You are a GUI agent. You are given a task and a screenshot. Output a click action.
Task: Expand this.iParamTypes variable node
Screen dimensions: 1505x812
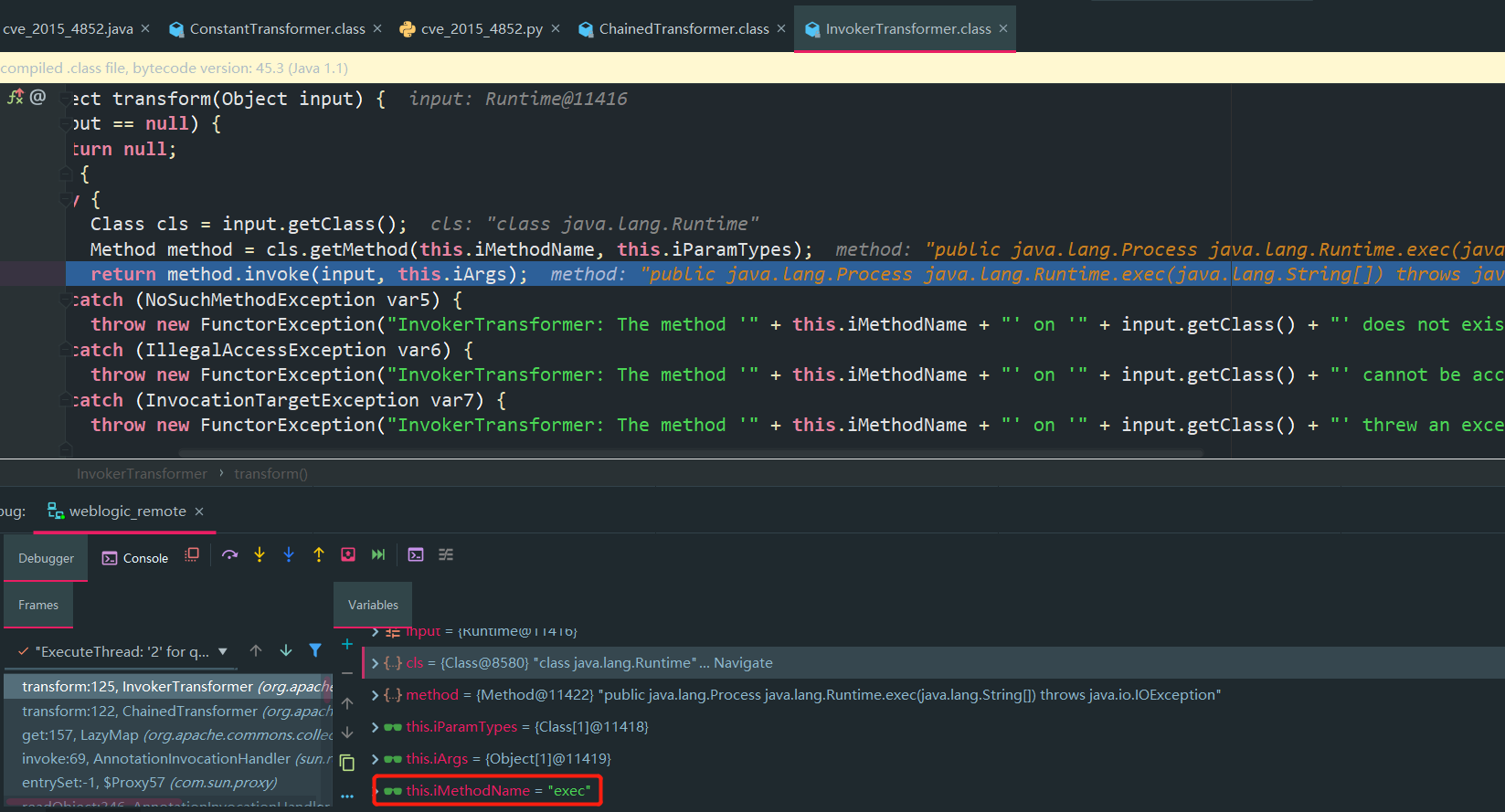coord(375,727)
